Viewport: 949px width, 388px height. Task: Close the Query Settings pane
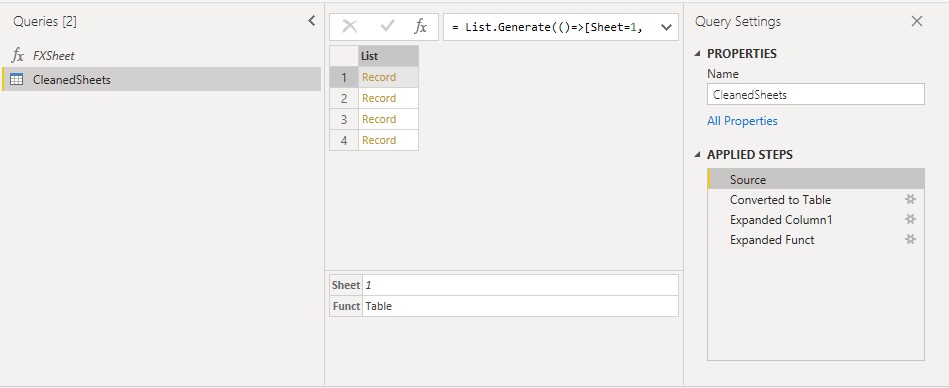click(x=917, y=21)
